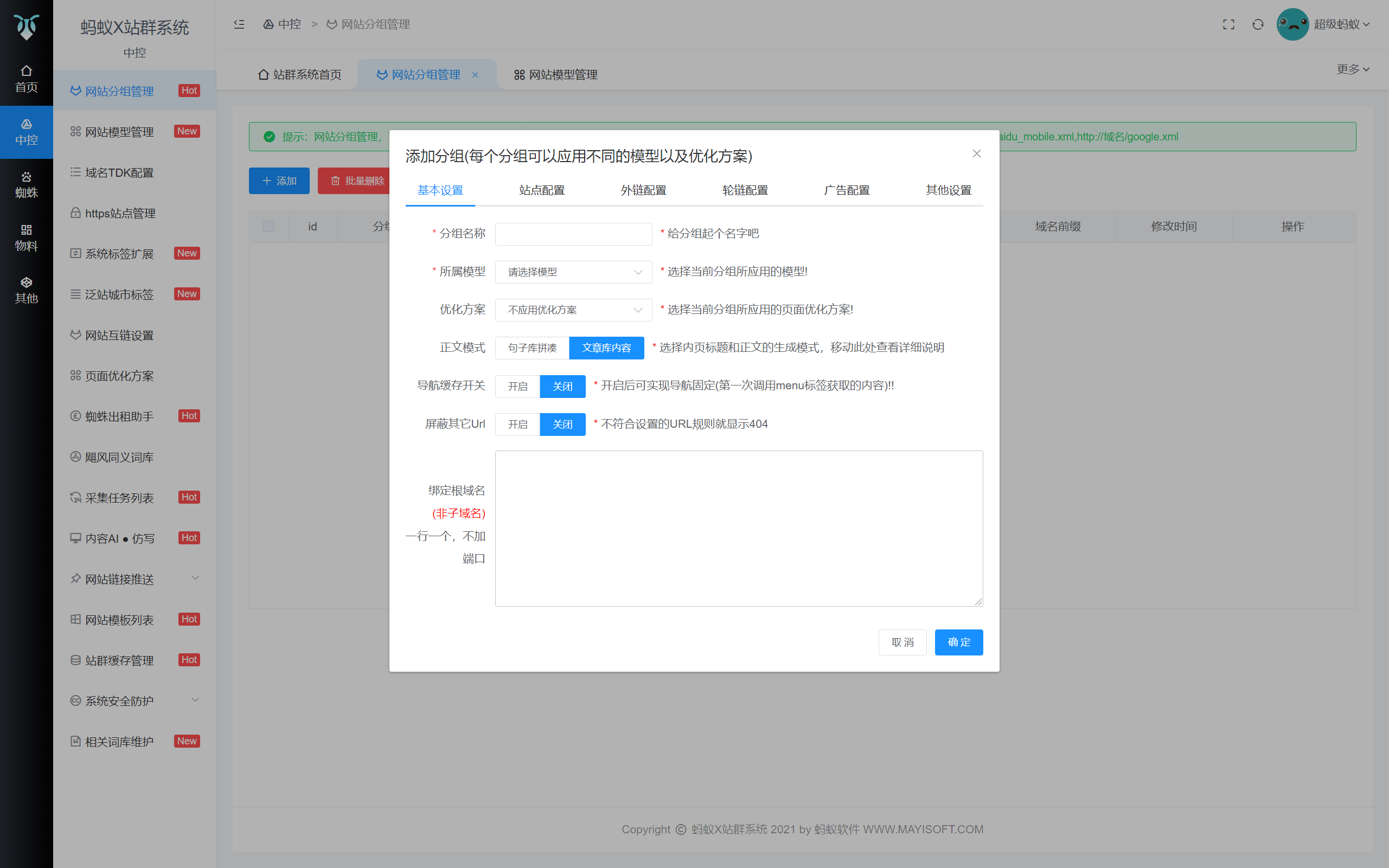The height and width of the screenshot is (868, 1389).
Task: Open the 优化方案 dropdown
Action: 573,310
